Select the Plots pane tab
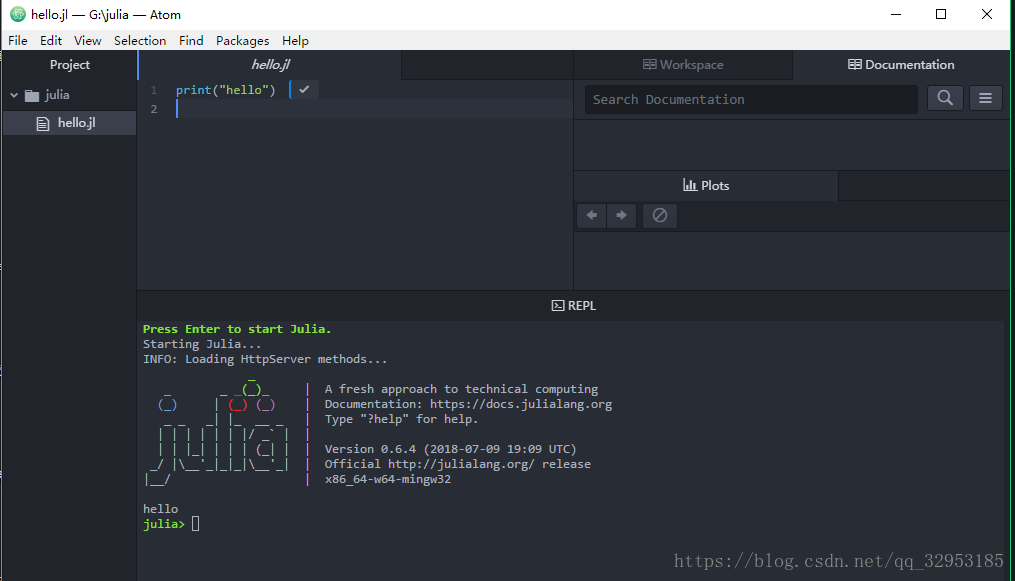The height and width of the screenshot is (581, 1015). (706, 186)
